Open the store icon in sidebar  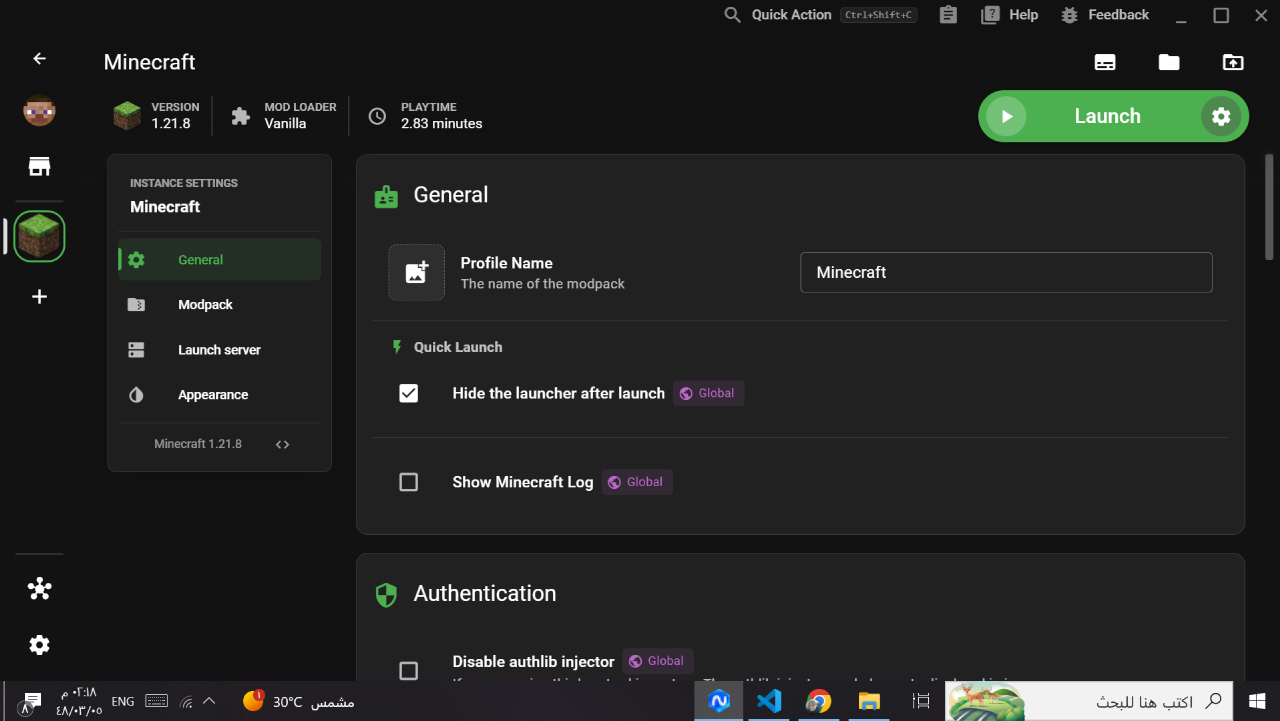39,167
